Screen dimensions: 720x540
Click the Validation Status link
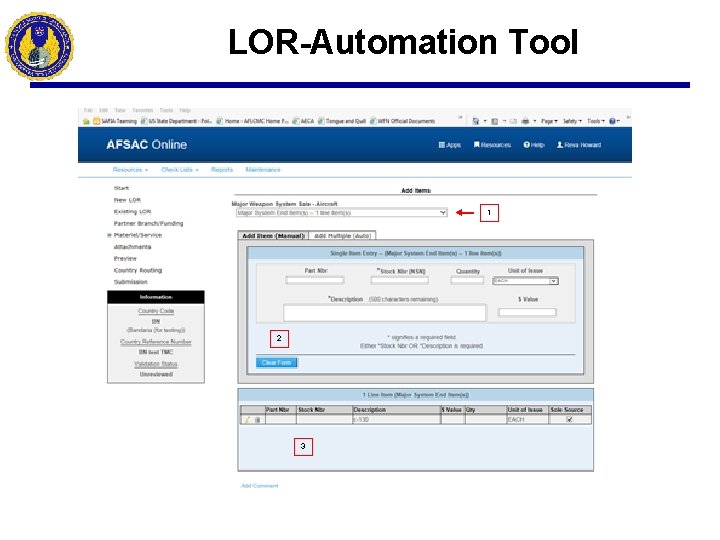point(156,364)
